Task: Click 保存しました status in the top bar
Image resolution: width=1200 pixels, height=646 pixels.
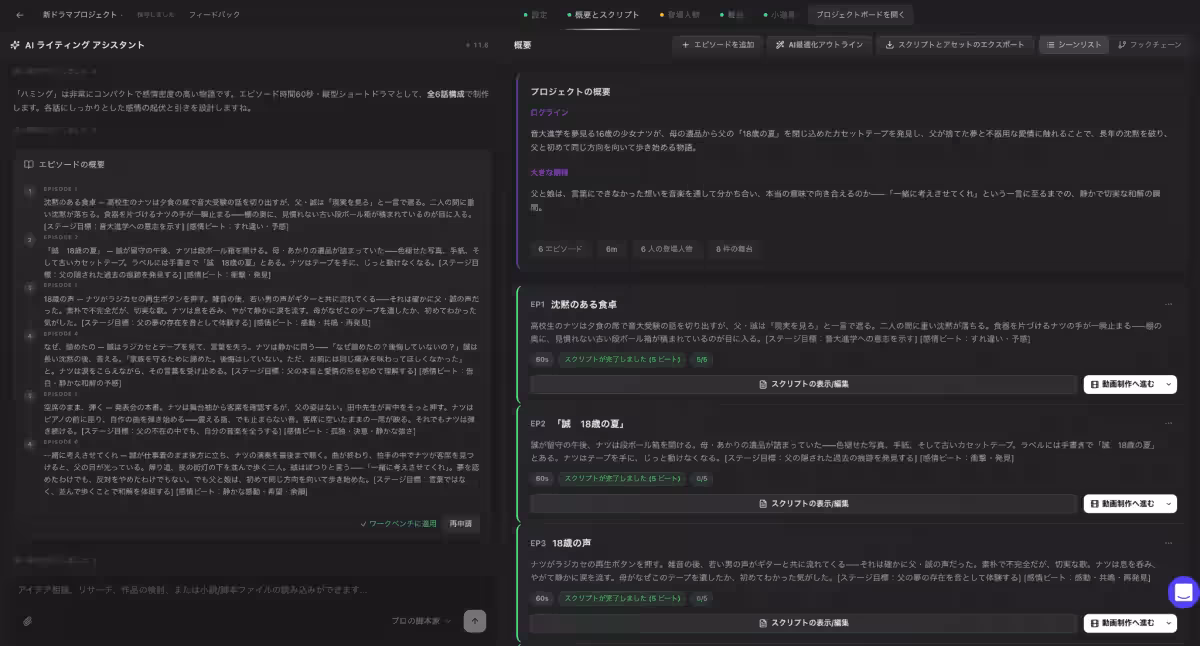Action: pos(155,15)
